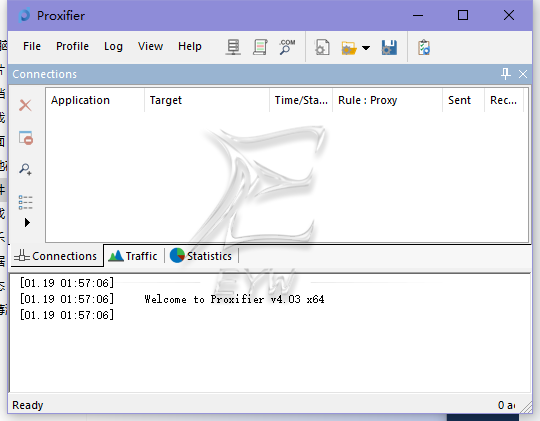
Task: Click red X close connection icon
Action: coord(25,105)
